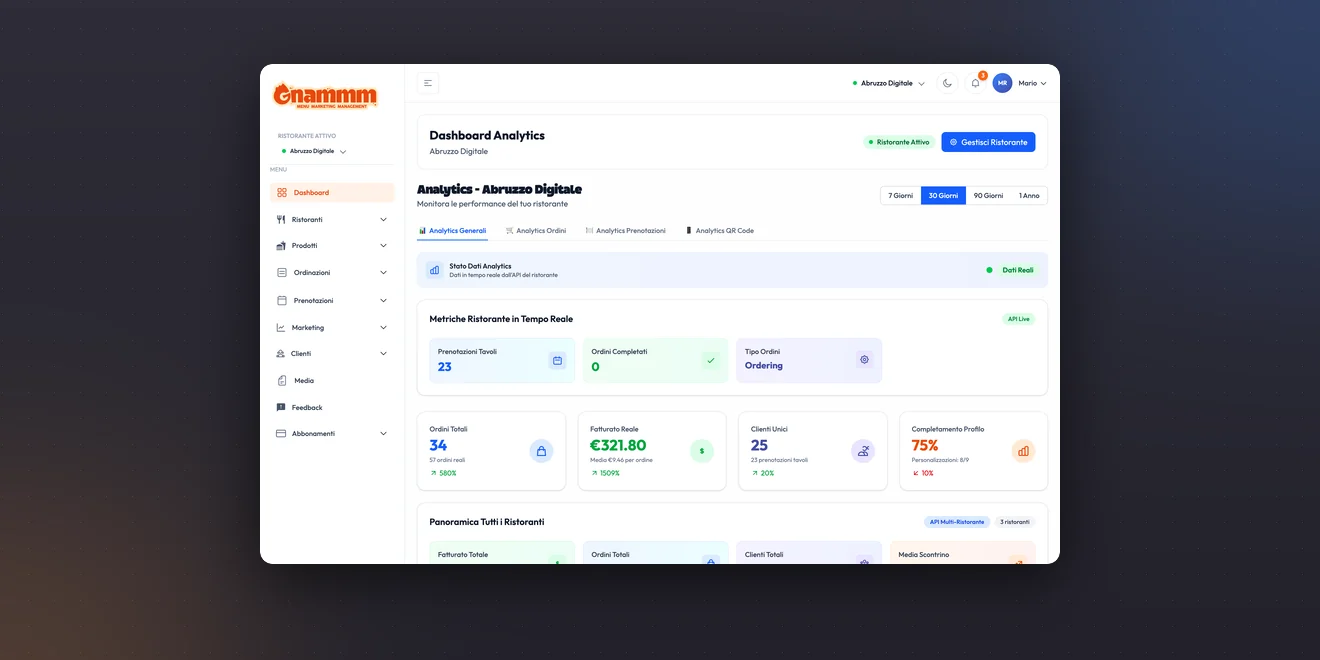Image resolution: width=1320 pixels, height=660 pixels.
Task: Click the Ordinazioni sidebar icon
Action: pyautogui.click(x=282, y=272)
